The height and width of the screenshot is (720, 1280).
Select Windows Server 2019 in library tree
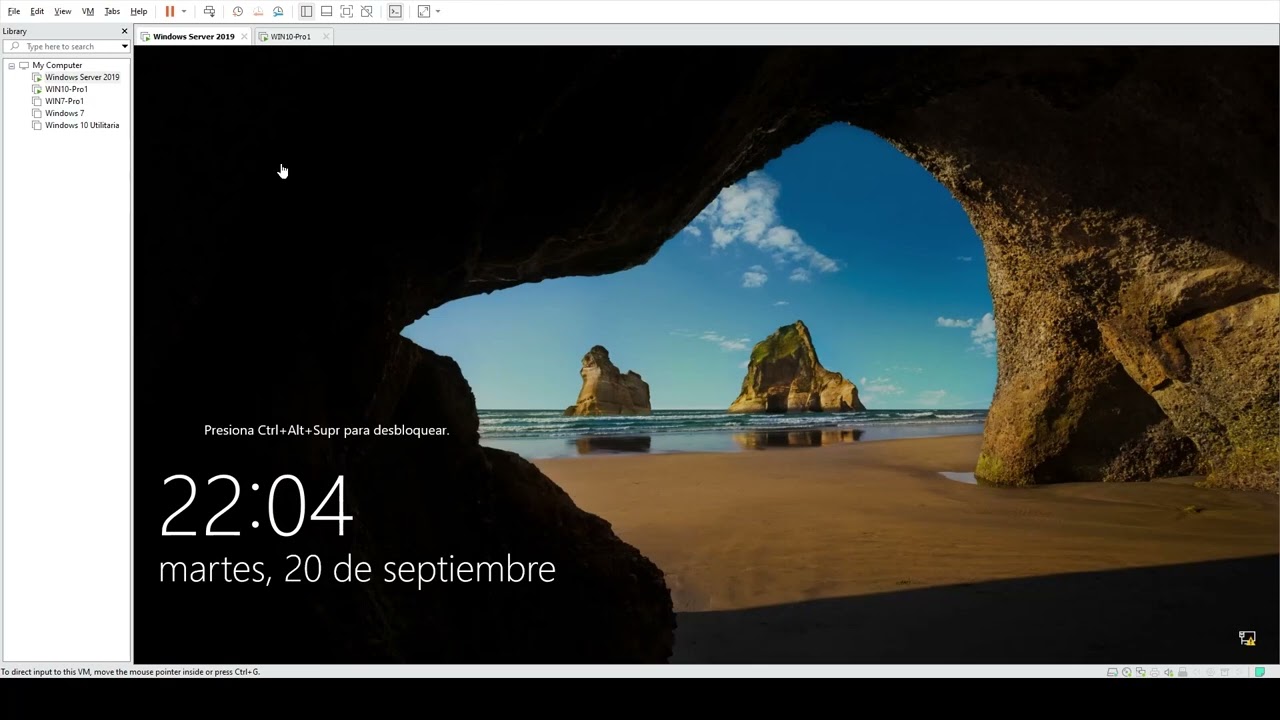82,77
